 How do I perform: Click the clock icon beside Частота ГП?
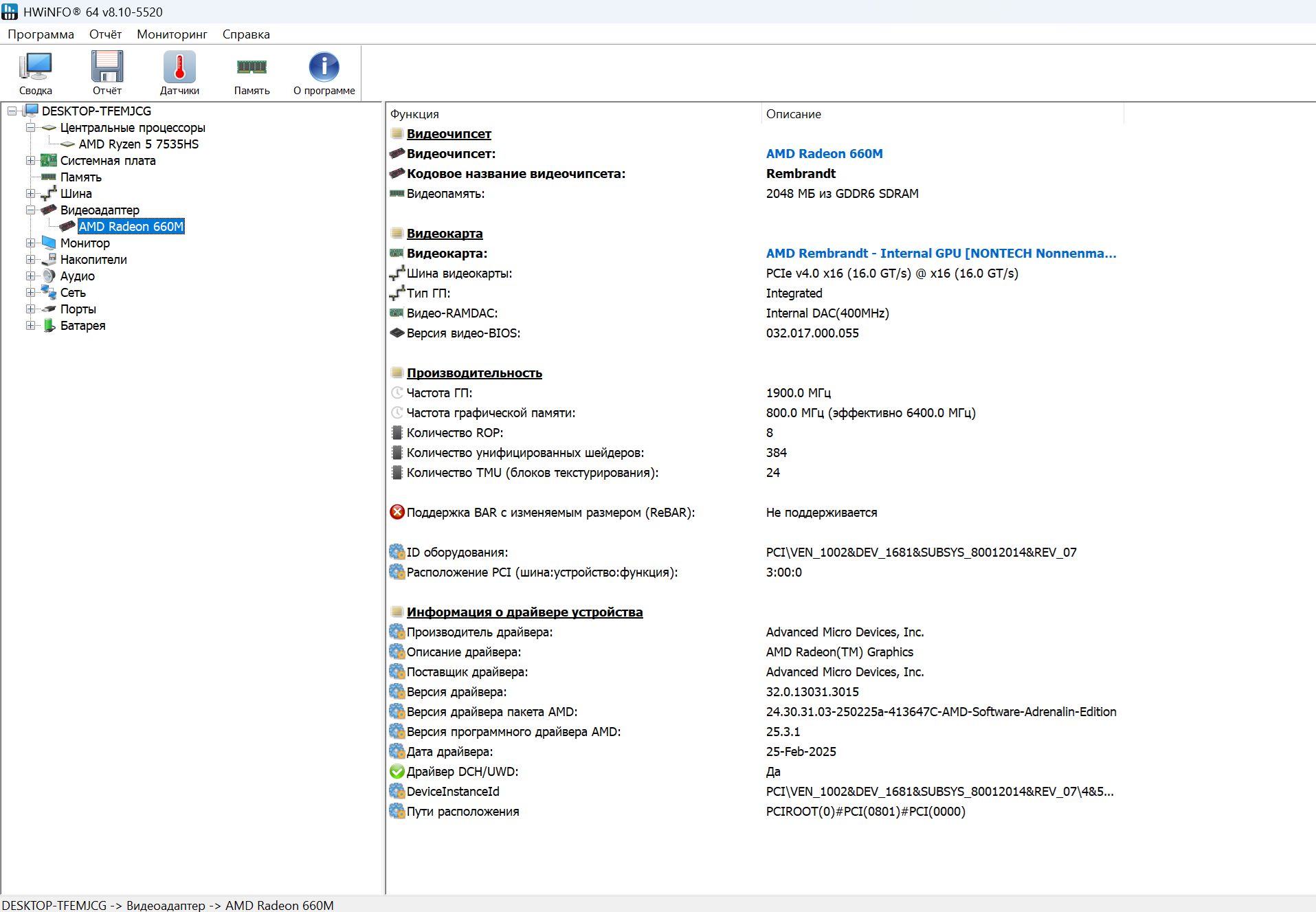tap(397, 392)
